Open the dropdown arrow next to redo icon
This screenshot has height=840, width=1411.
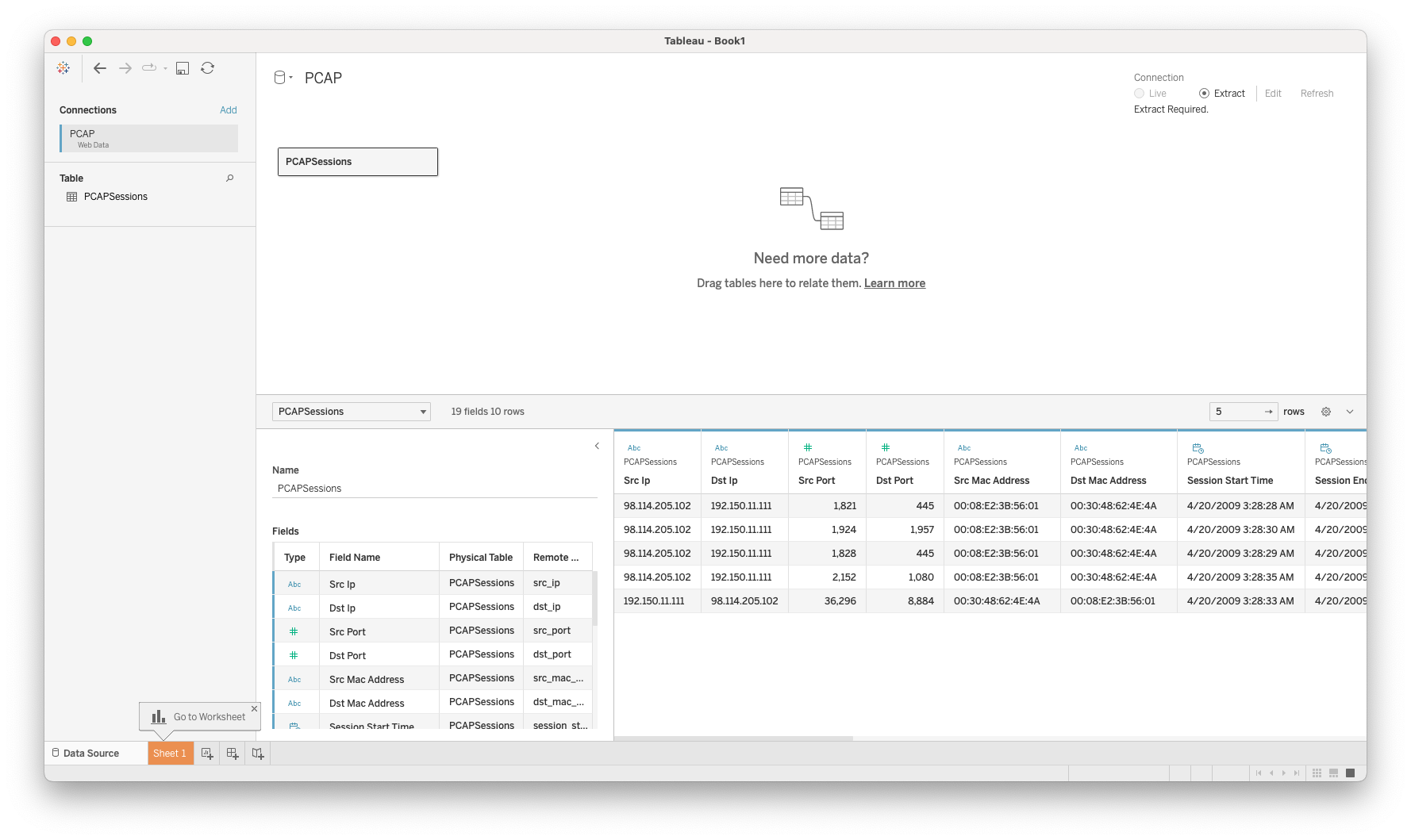point(165,69)
